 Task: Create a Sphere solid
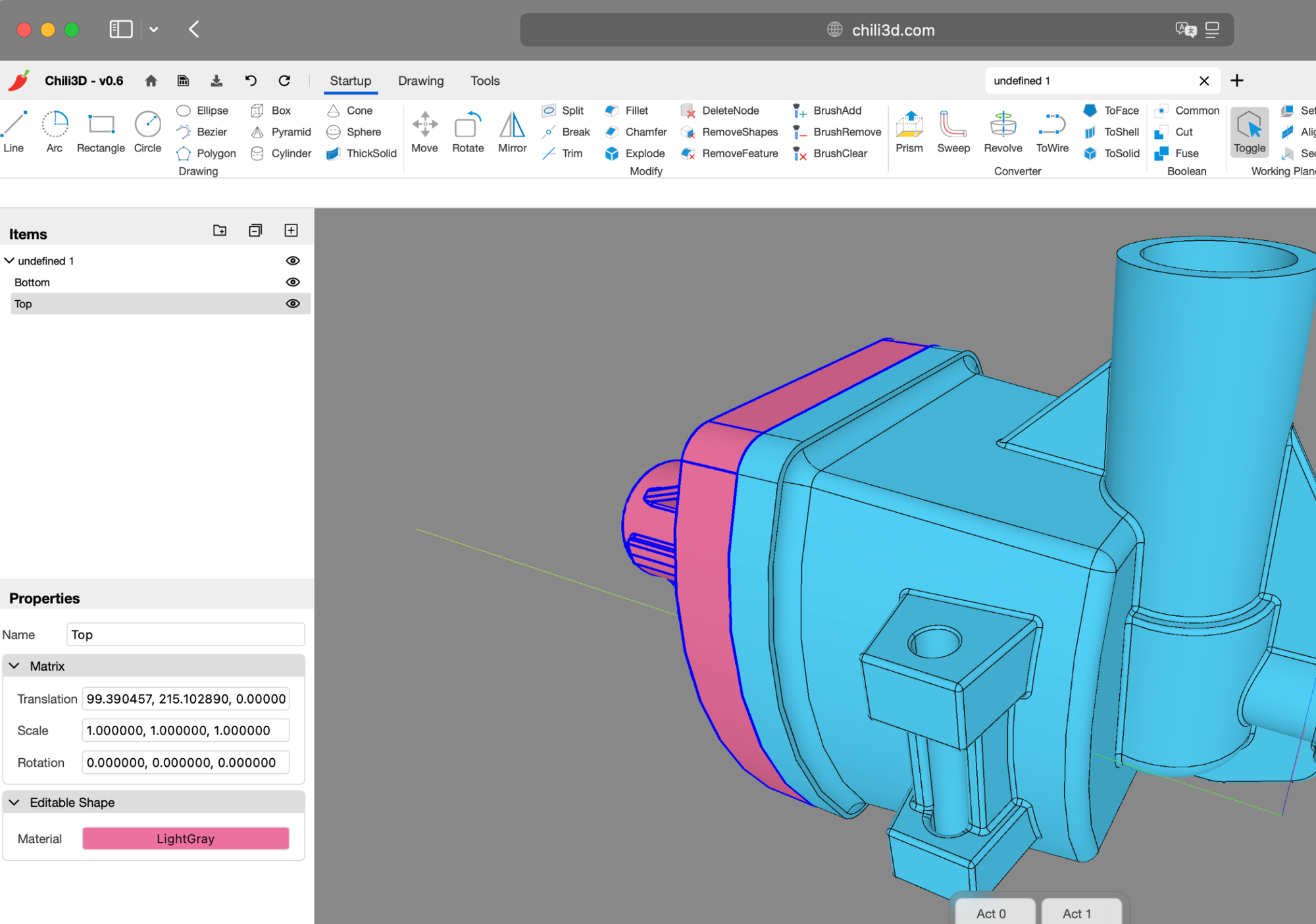[353, 132]
